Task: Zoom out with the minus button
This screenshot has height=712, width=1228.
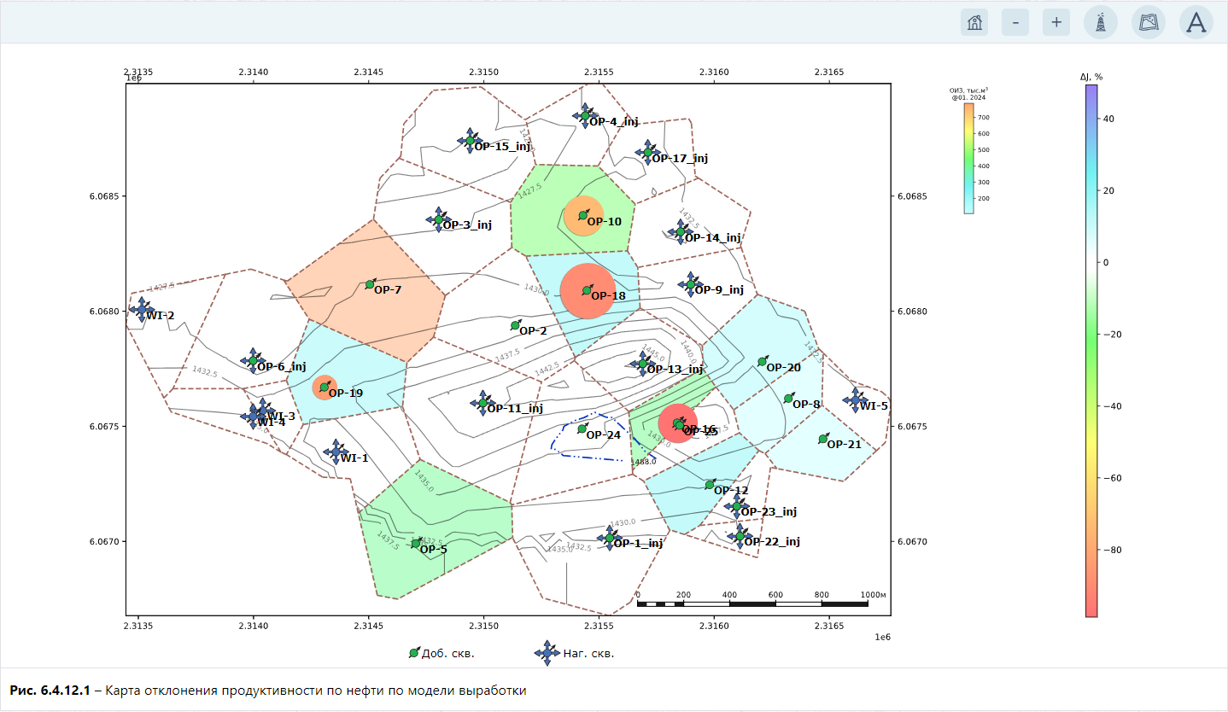Action: tap(1015, 22)
